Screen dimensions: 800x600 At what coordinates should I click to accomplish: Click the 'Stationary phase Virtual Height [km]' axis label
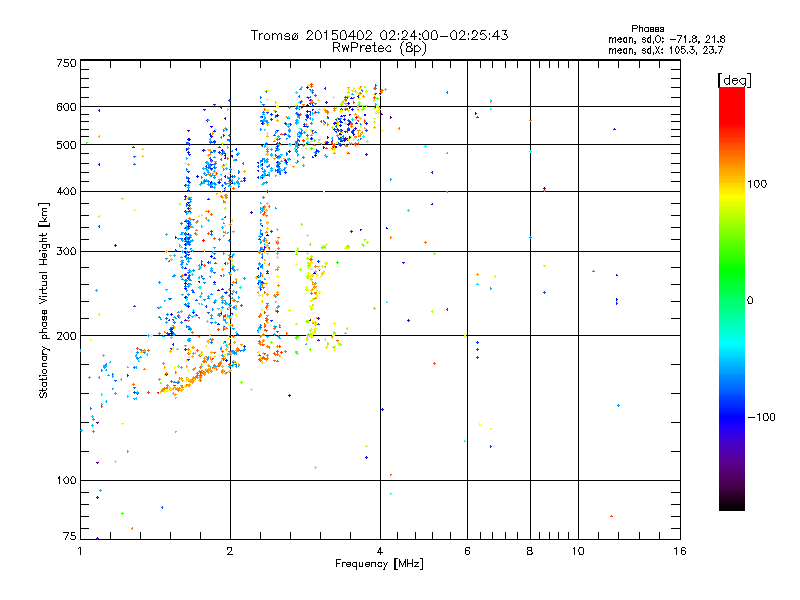click(44, 300)
